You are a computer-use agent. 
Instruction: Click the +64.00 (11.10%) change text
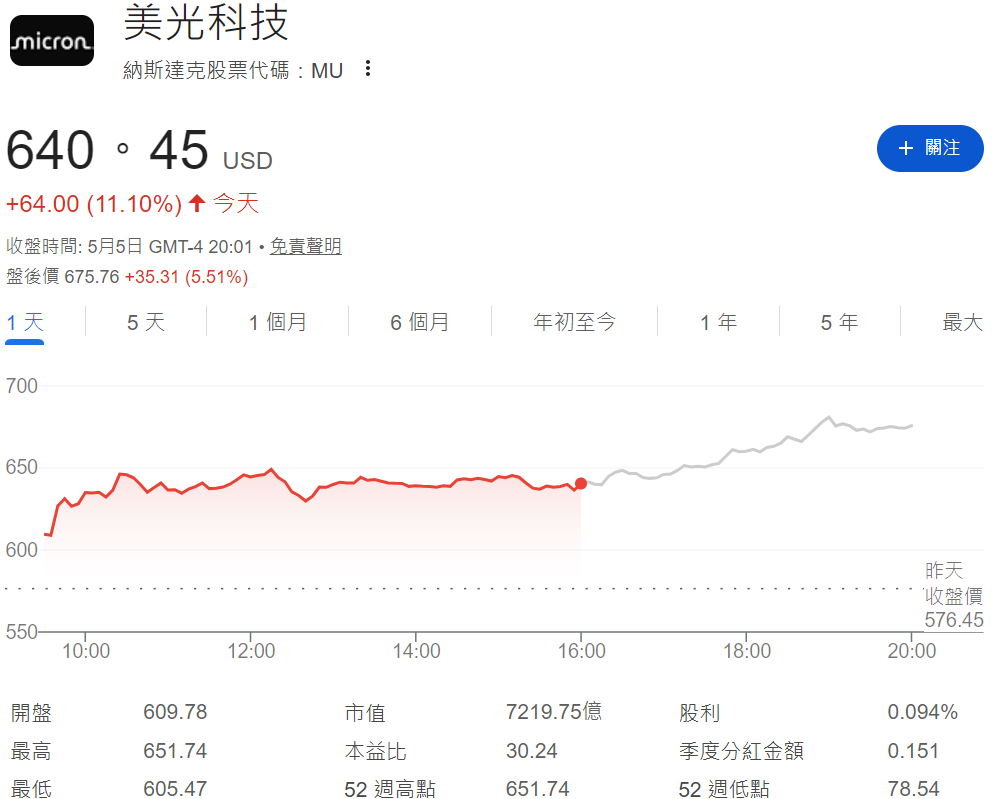tap(94, 204)
